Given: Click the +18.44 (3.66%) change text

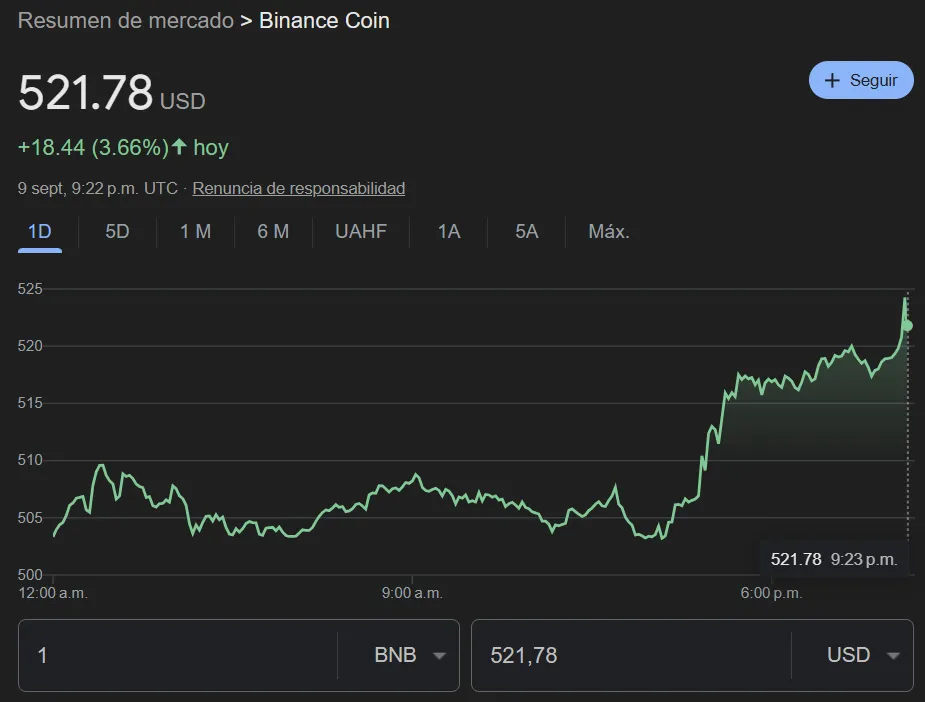Looking at the screenshot, I should (94, 147).
